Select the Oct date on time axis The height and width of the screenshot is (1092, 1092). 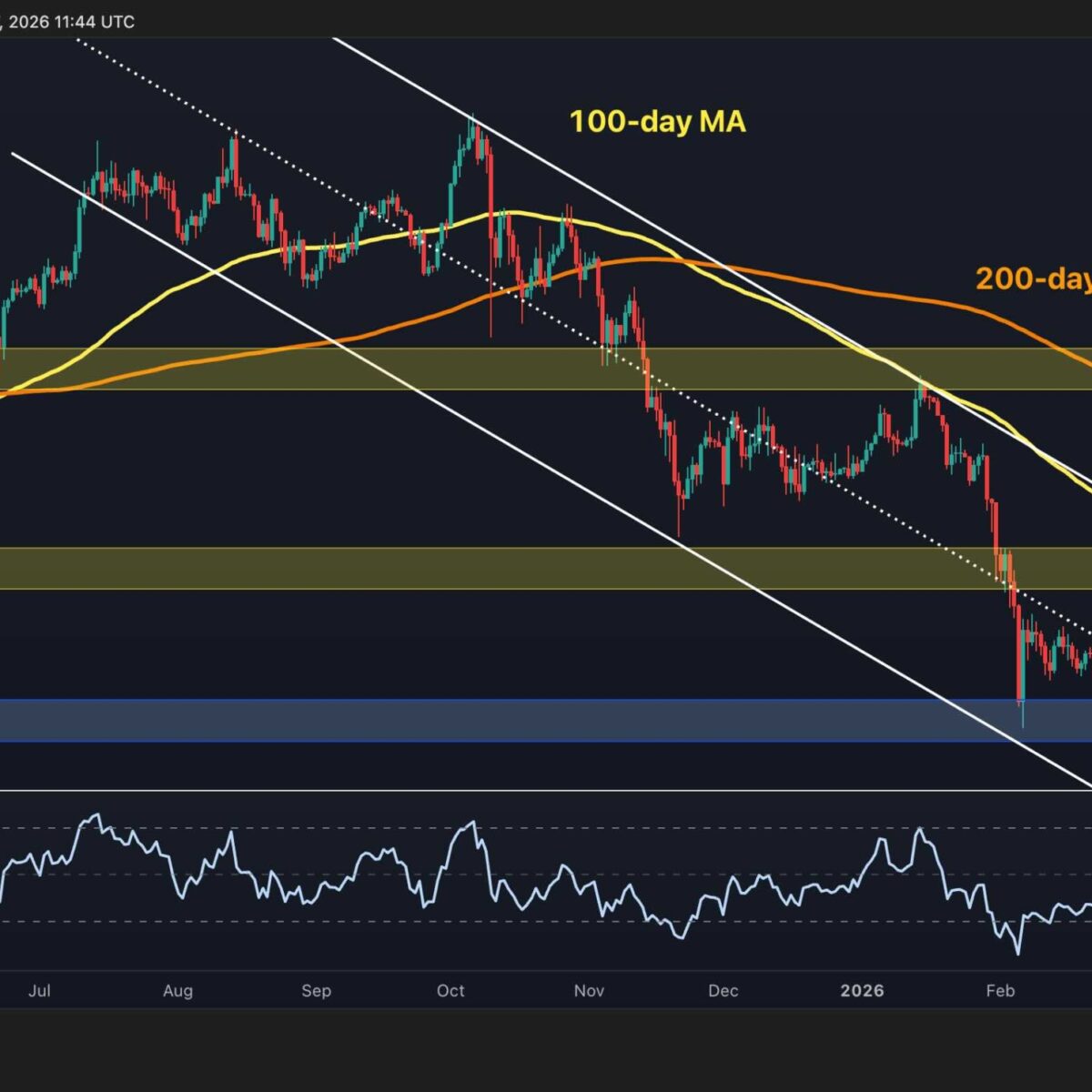450,990
